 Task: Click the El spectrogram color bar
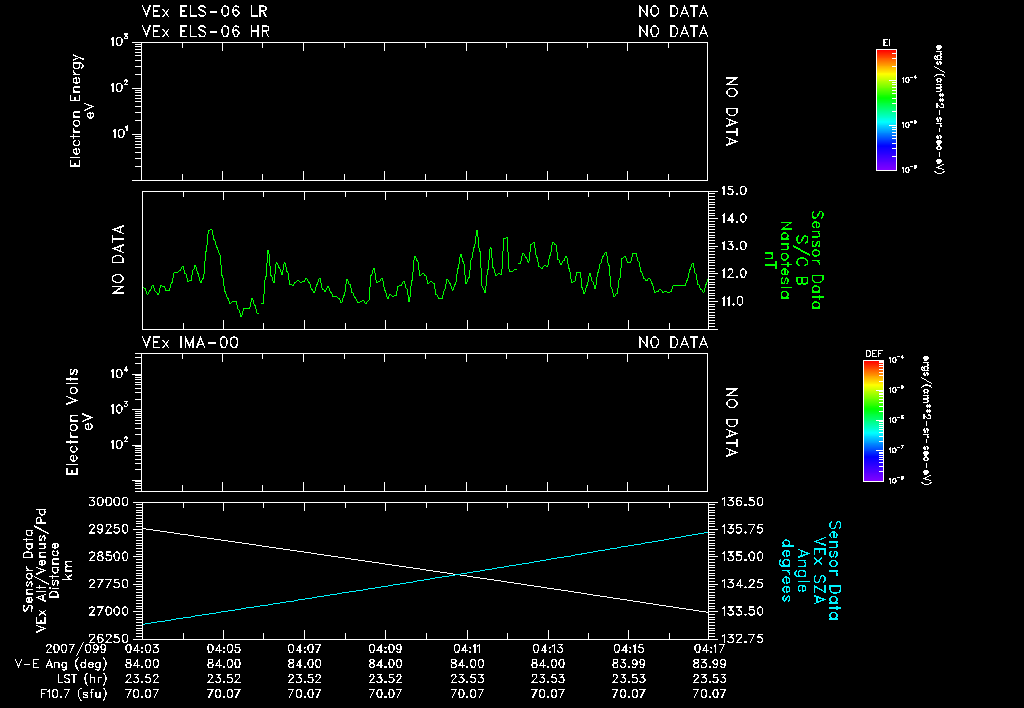point(886,110)
